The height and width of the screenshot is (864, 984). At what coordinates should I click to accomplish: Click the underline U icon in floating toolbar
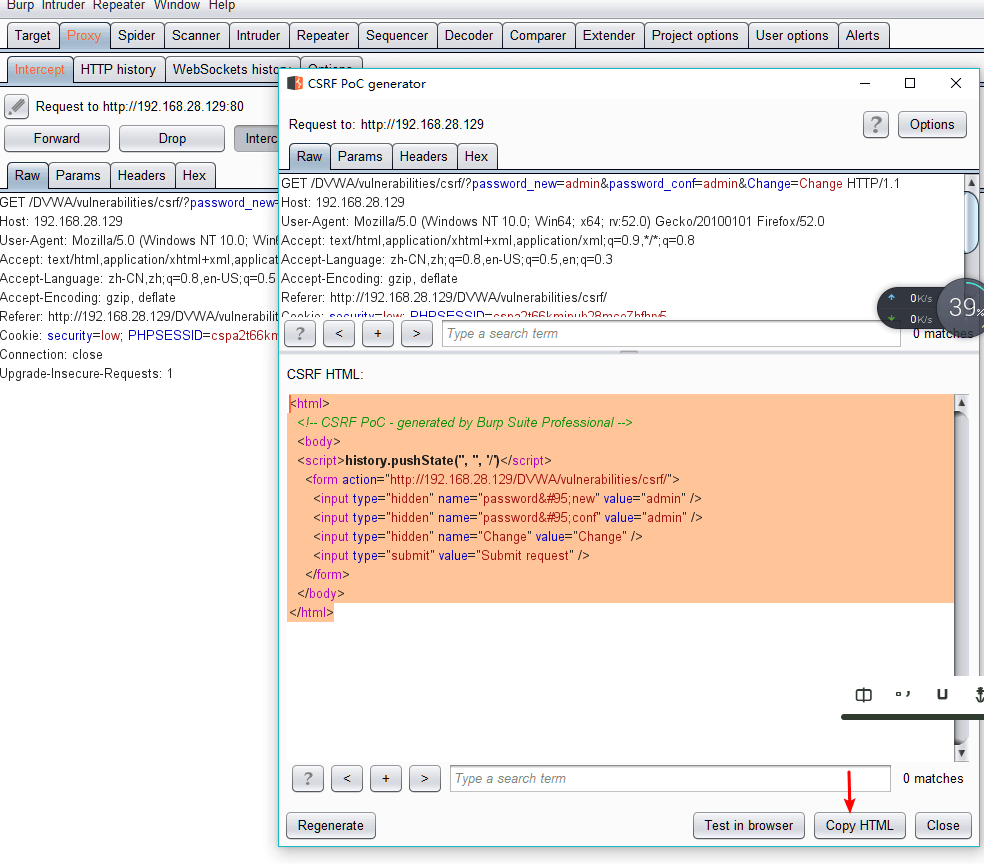[942, 694]
